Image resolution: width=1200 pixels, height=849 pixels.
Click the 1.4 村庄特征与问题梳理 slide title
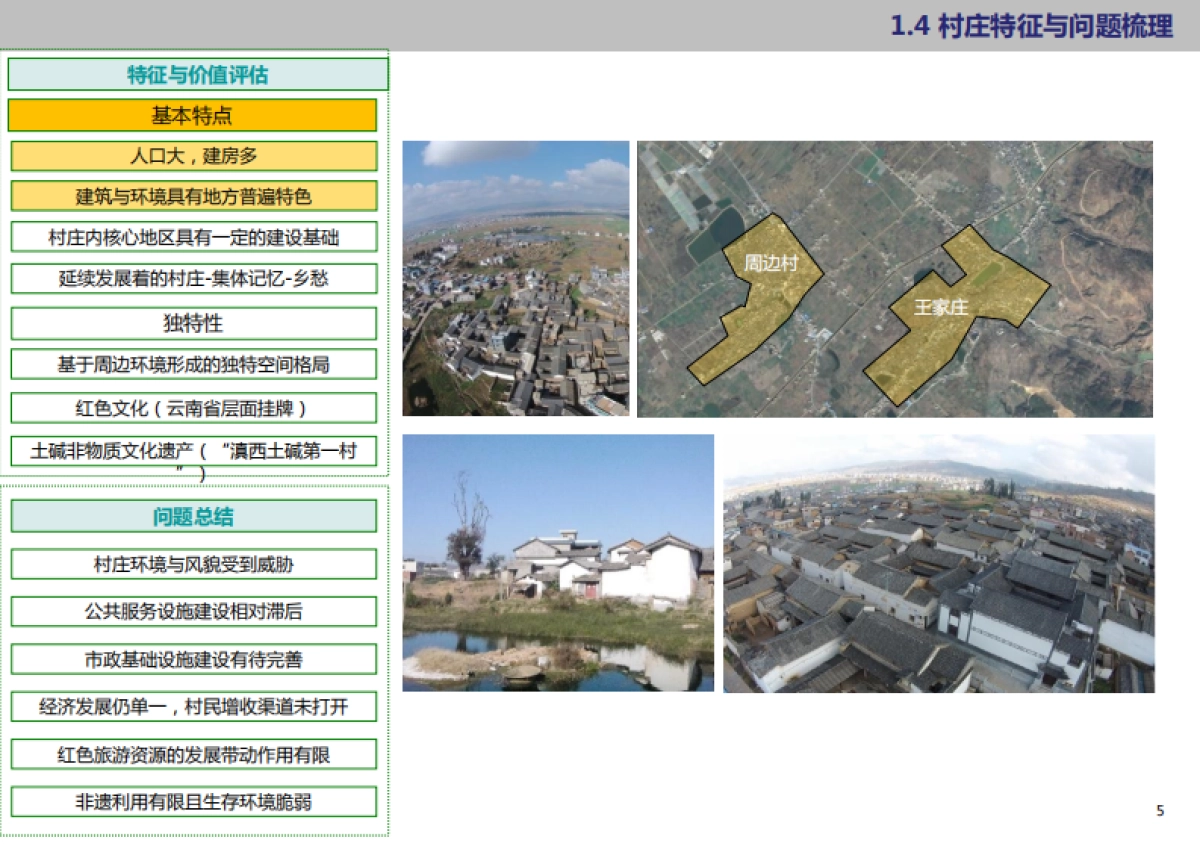(1032, 25)
